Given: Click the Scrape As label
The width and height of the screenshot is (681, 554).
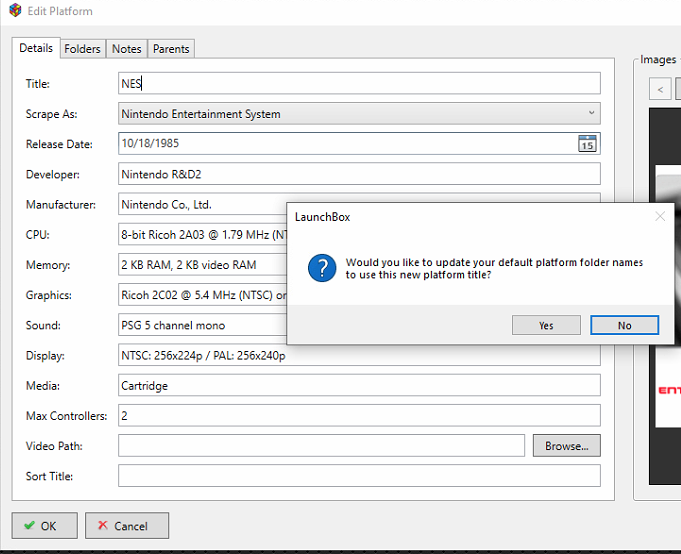Looking at the screenshot, I should coord(51,114).
